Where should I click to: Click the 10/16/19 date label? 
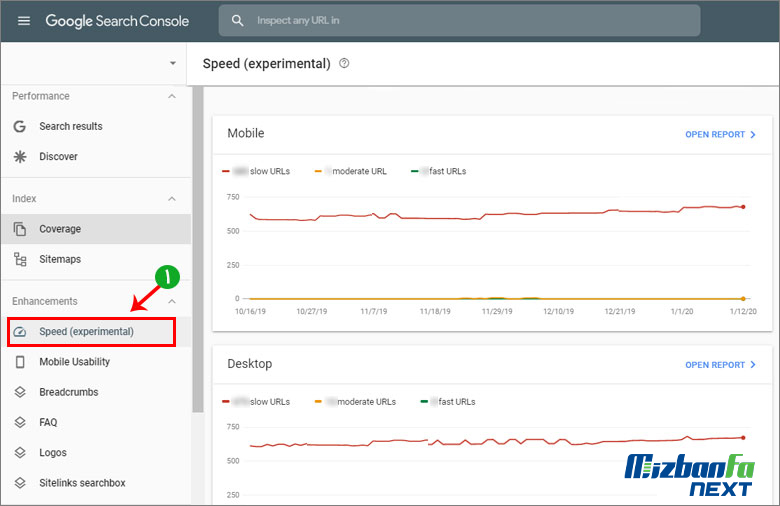[x=250, y=311]
